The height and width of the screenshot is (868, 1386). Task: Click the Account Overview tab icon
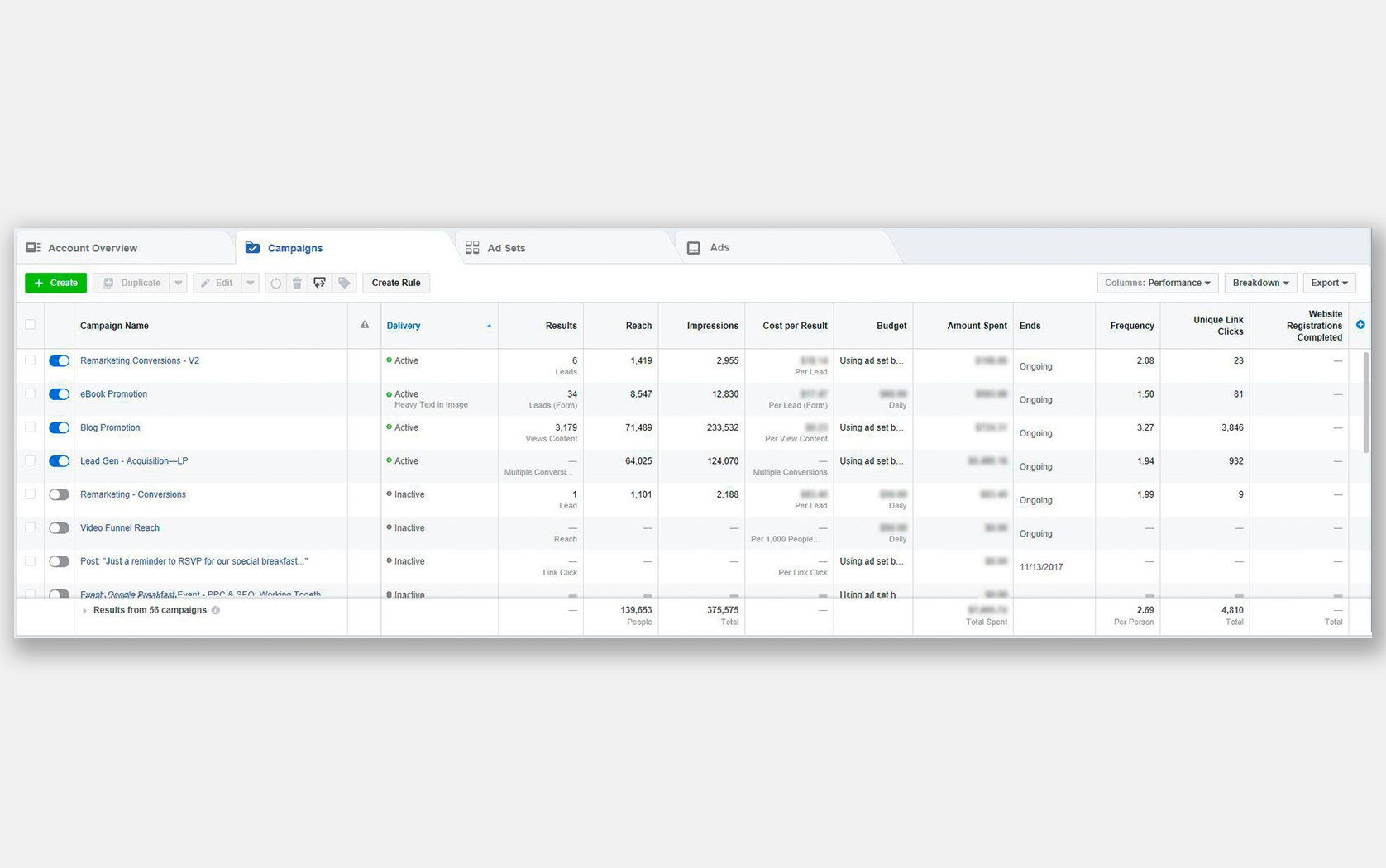(x=33, y=248)
